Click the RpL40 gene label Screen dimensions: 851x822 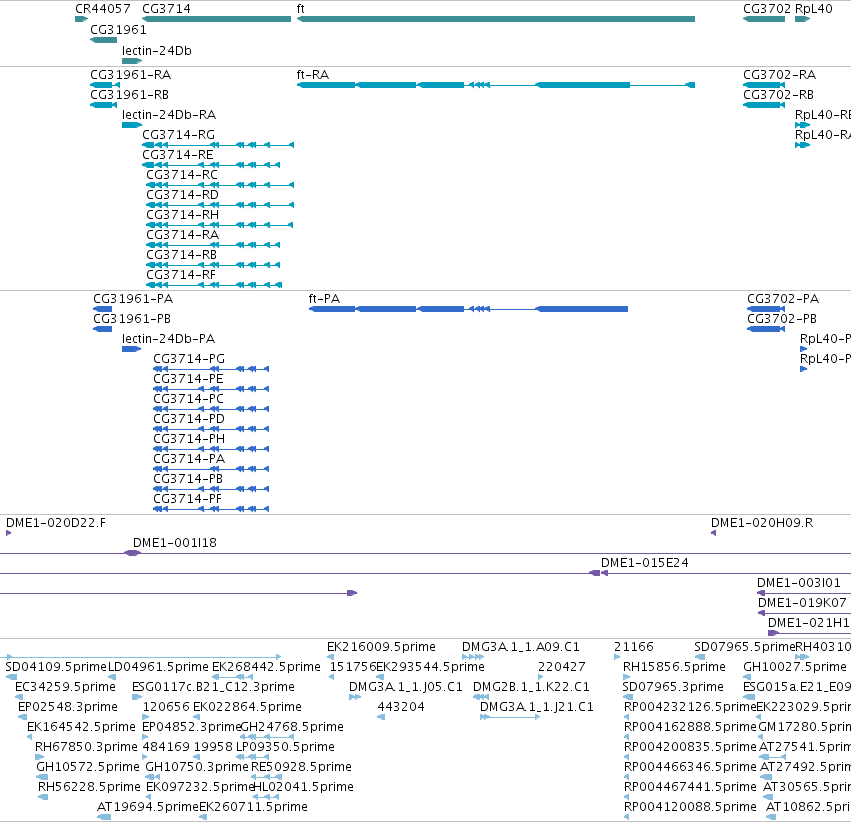pyautogui.click(x=814, y=9)
